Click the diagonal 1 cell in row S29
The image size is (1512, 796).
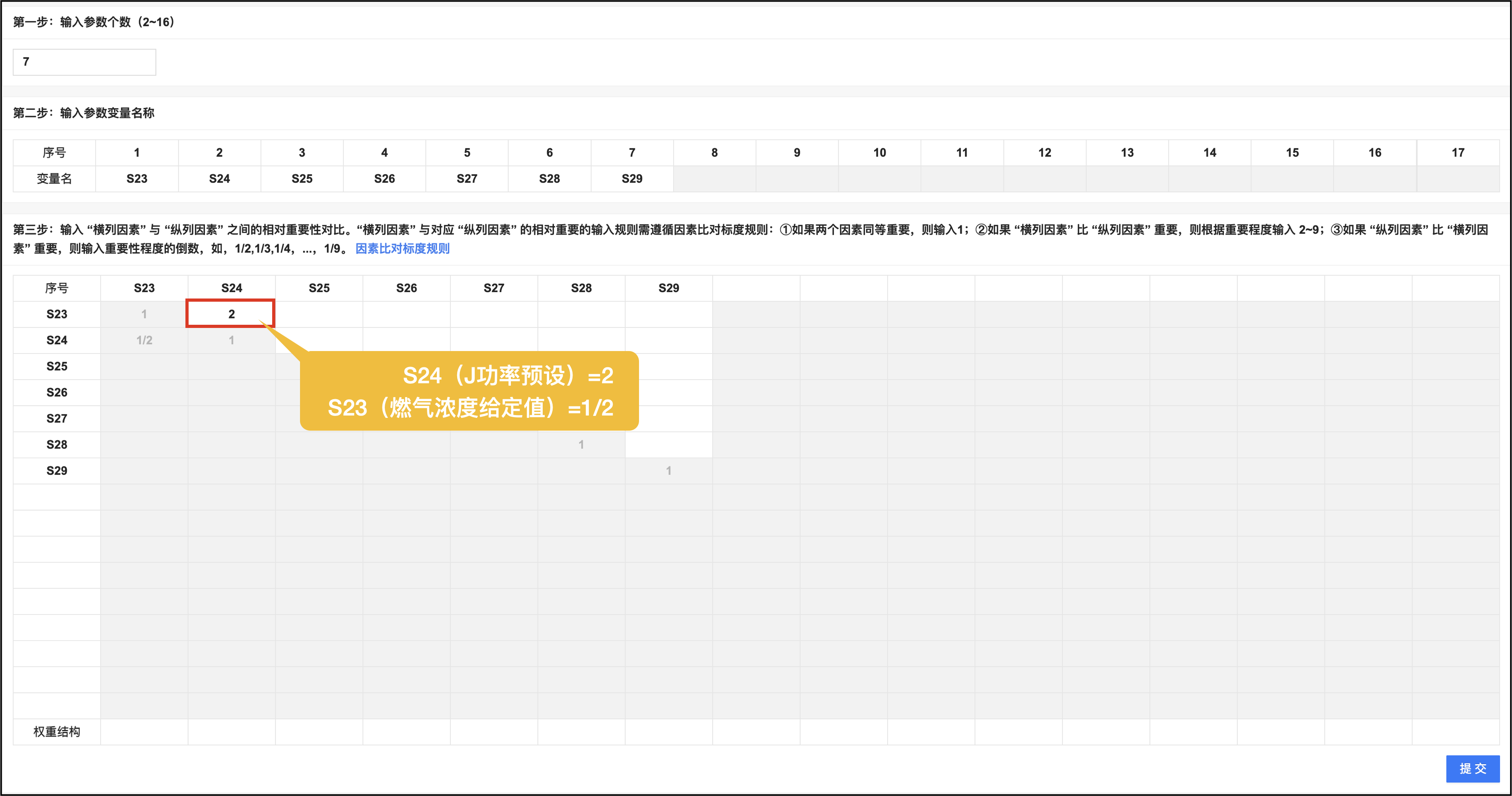point(668,471)
